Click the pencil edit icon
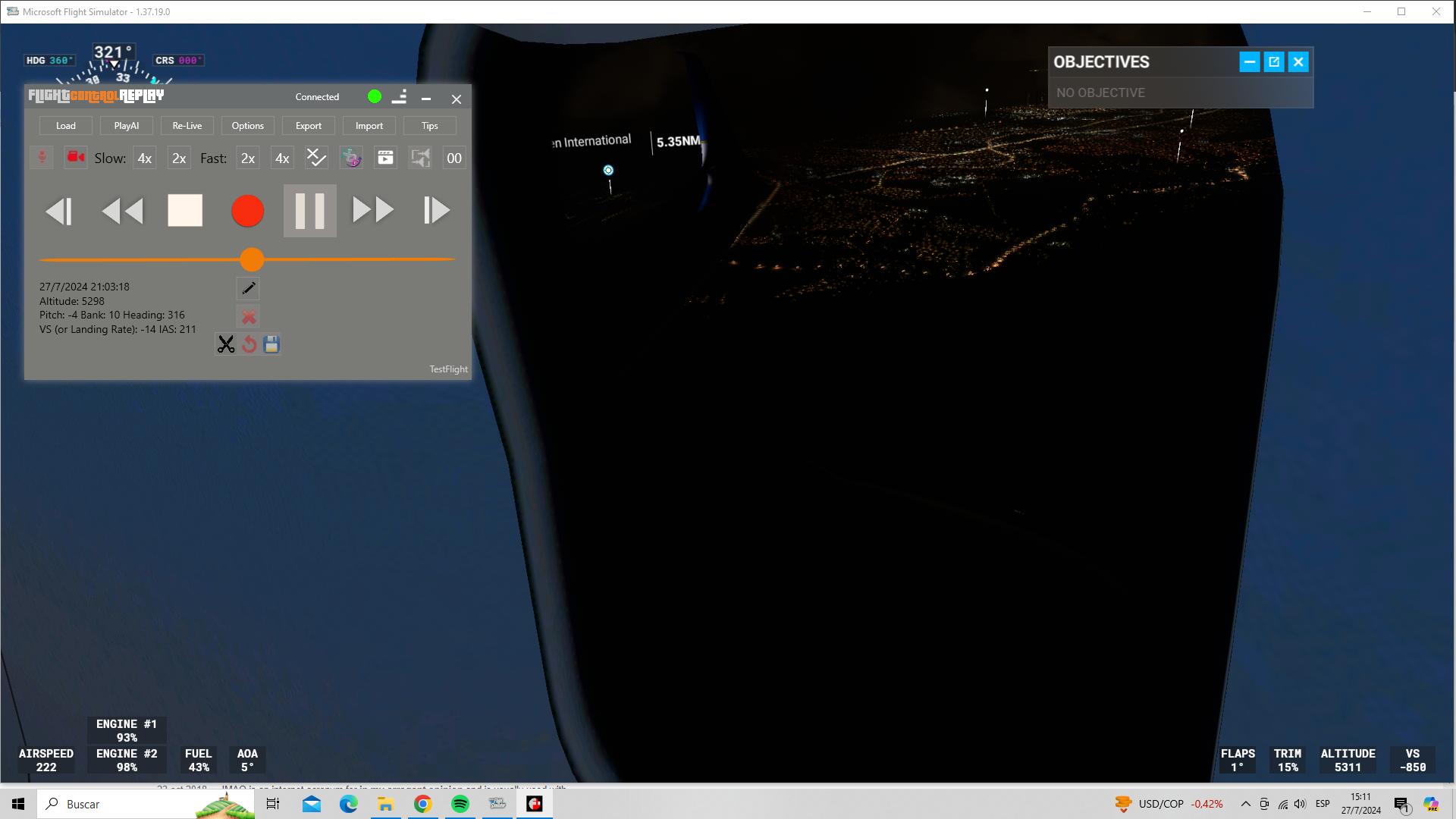Screen dimensions: 1456x819 [x=249, y=288]
